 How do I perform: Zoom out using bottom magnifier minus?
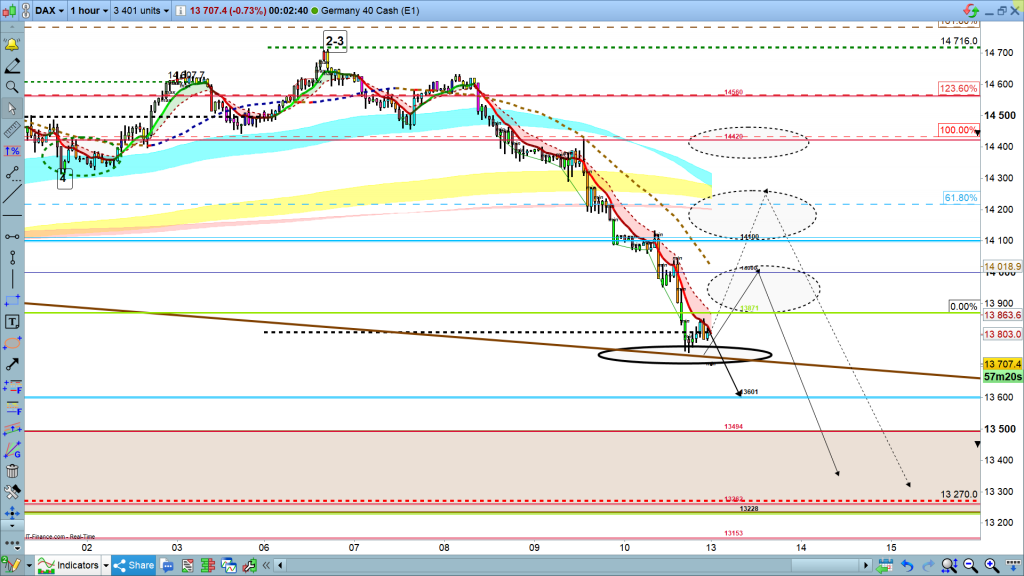[972, 565]
